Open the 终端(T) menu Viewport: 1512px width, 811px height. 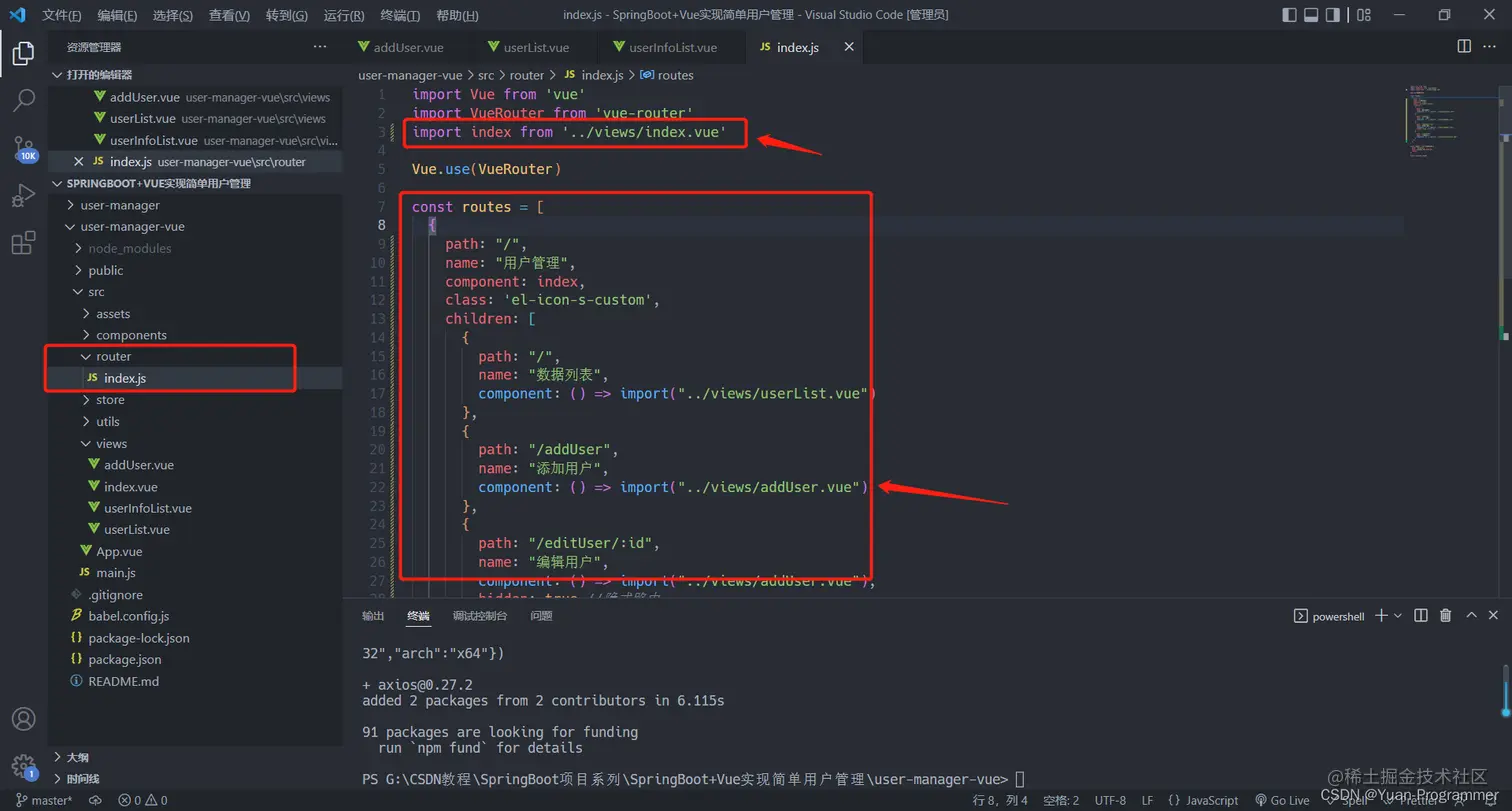click(400, 15)
